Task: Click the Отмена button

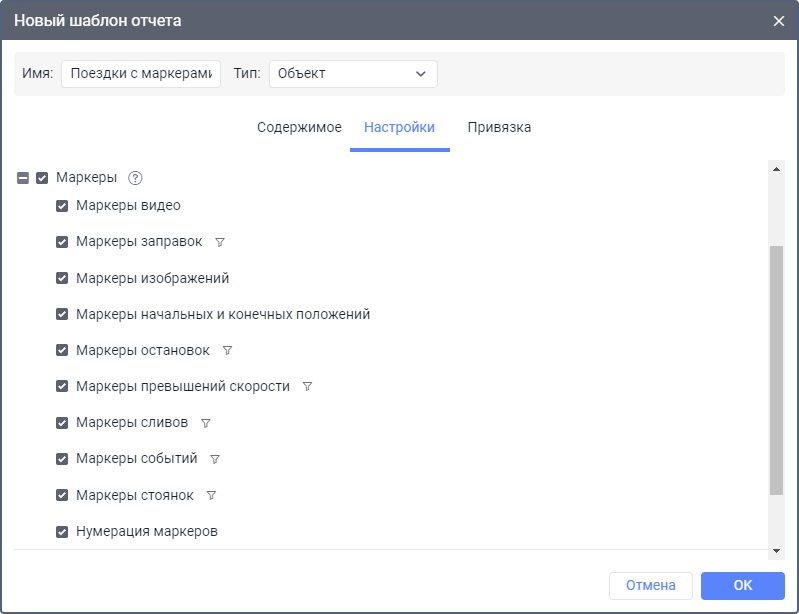Action: click(650, 586)
